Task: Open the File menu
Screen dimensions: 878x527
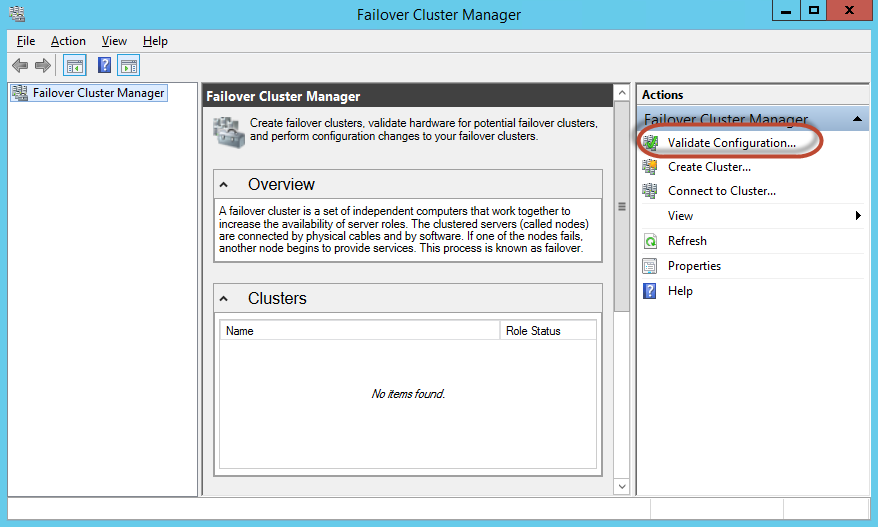Action: click(x=26, y=41)
